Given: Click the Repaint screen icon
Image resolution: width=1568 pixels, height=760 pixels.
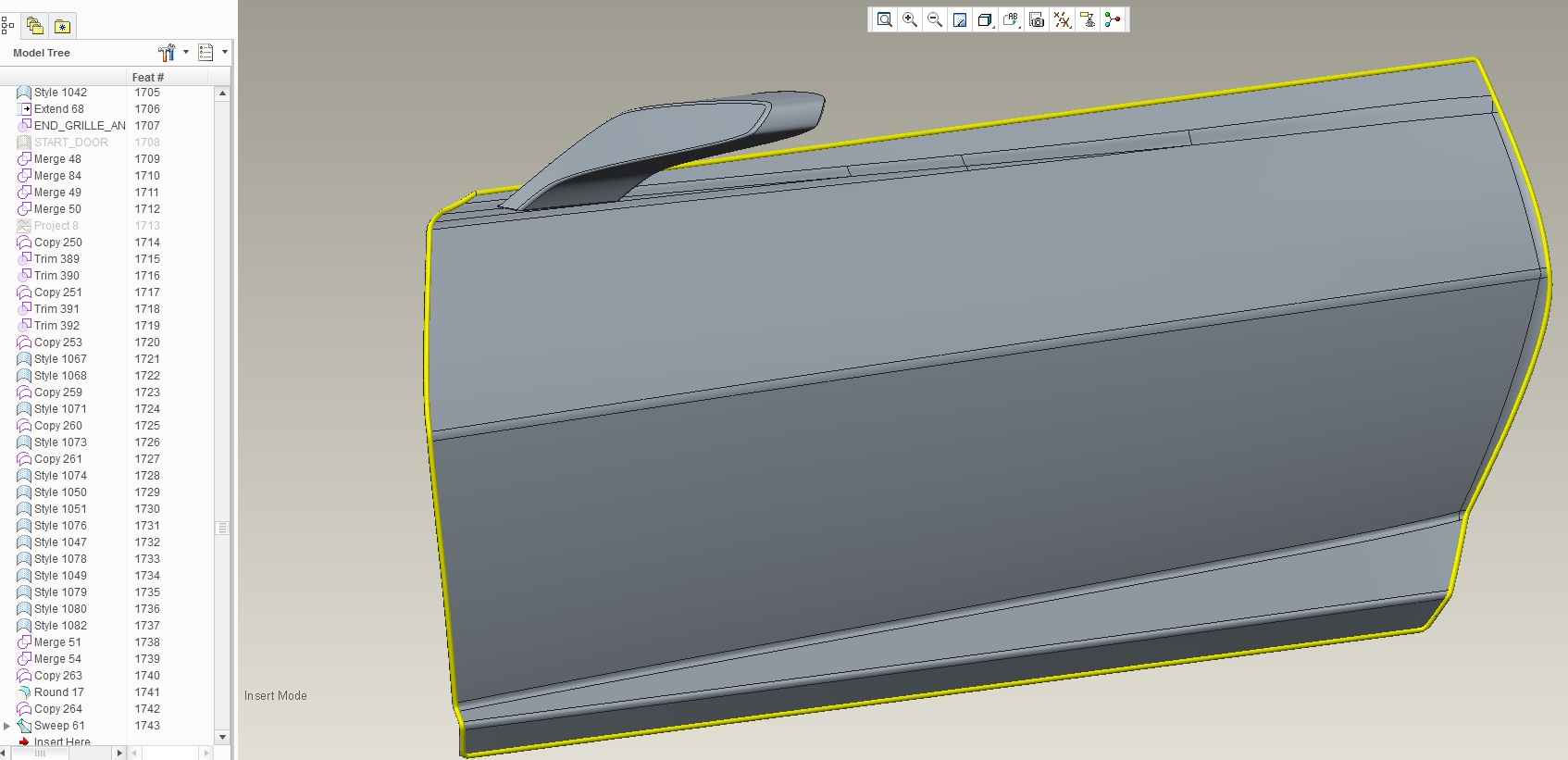Looking at the screenshot, I should 960,19.
